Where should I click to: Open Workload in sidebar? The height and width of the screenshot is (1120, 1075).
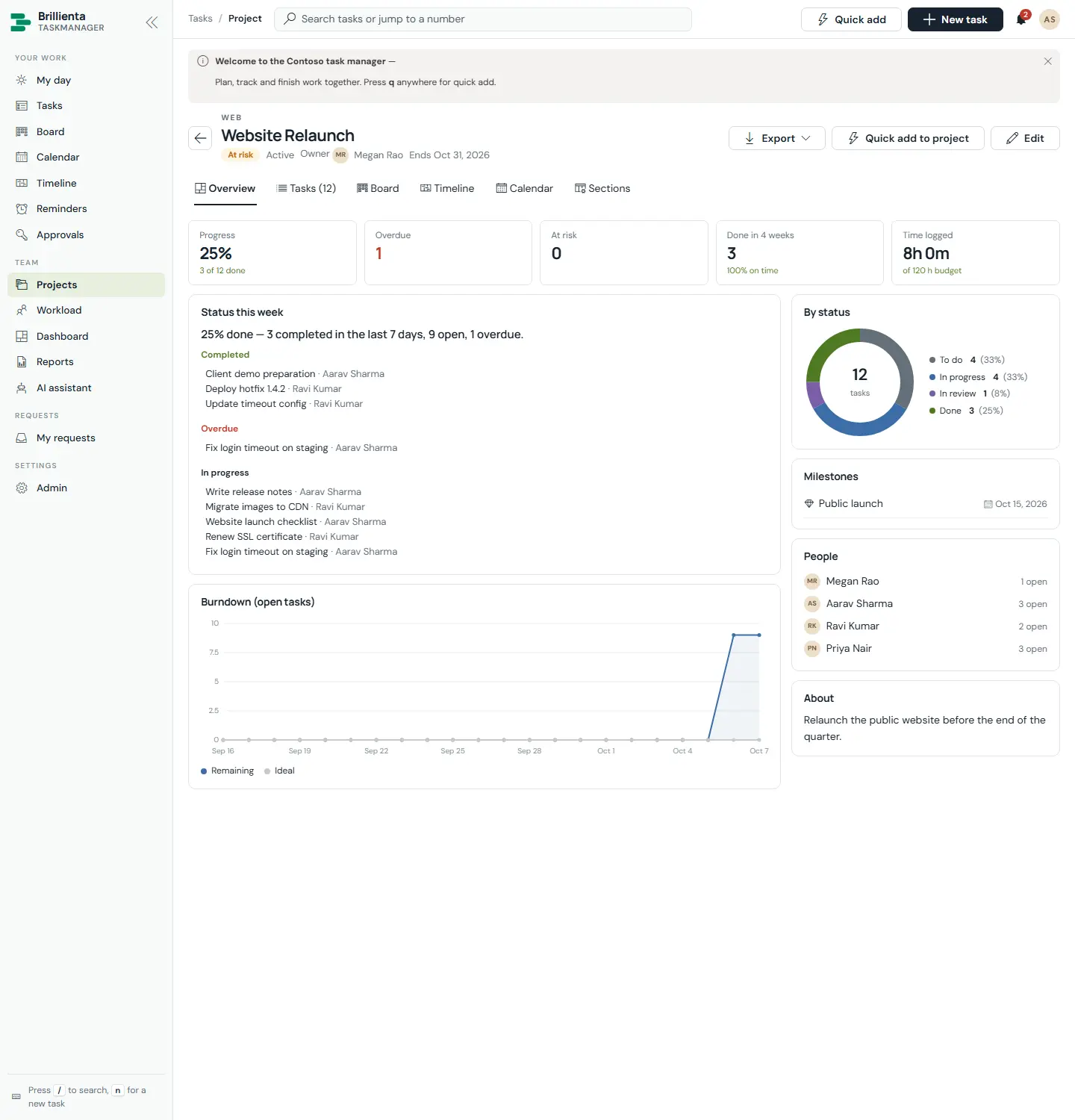point(86,311)
